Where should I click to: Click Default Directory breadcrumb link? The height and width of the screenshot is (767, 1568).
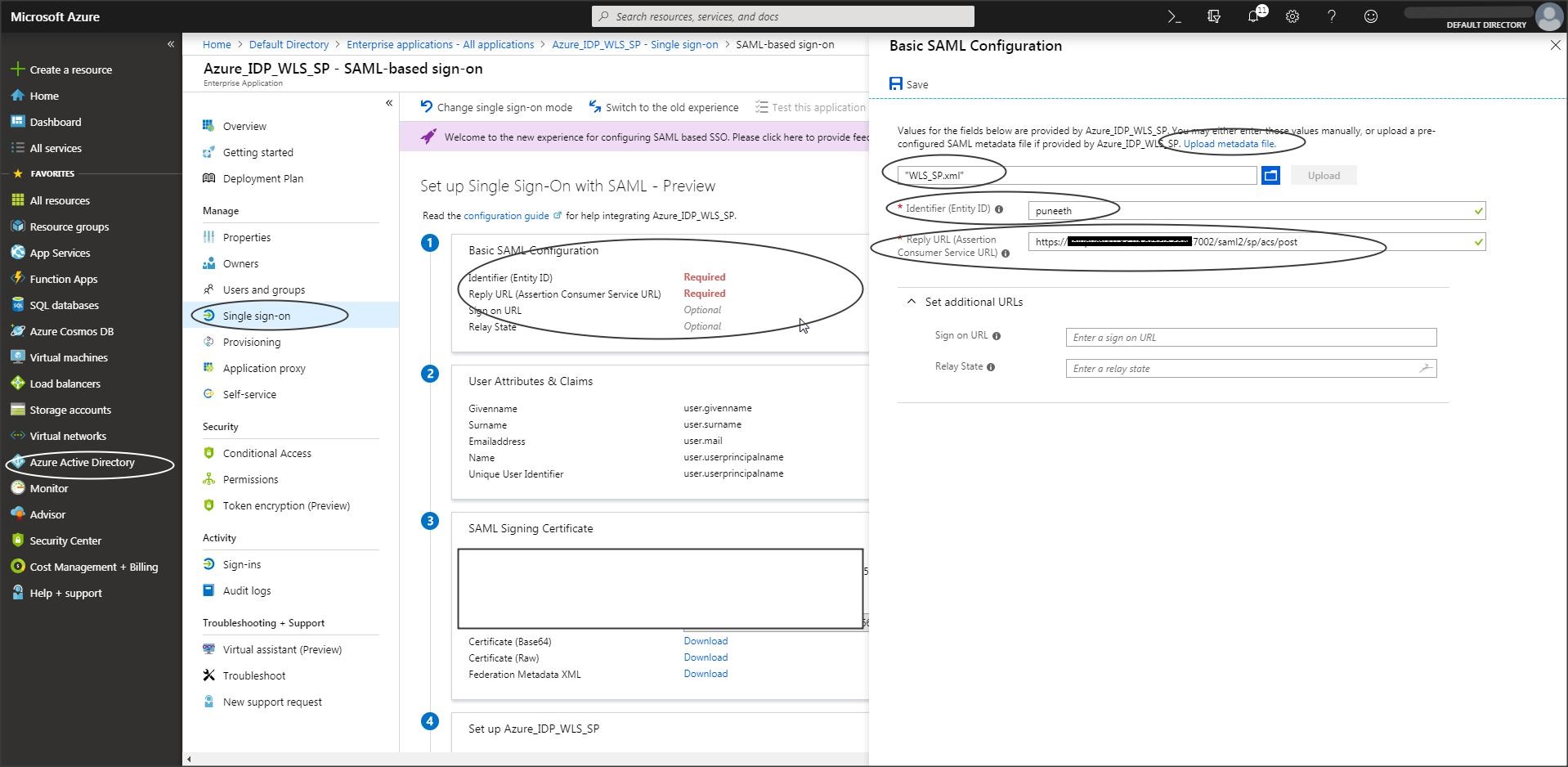(289, 45)
